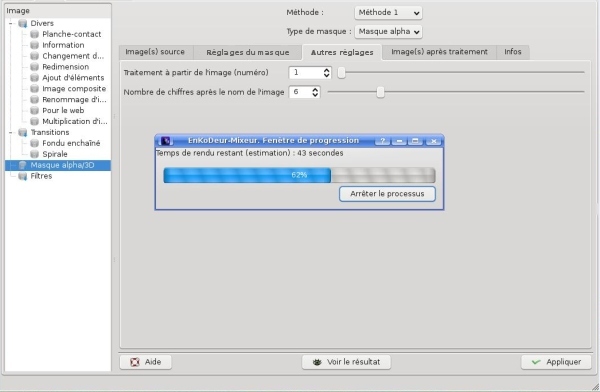Click the icon beside Spirale

[x=34, y=154]
